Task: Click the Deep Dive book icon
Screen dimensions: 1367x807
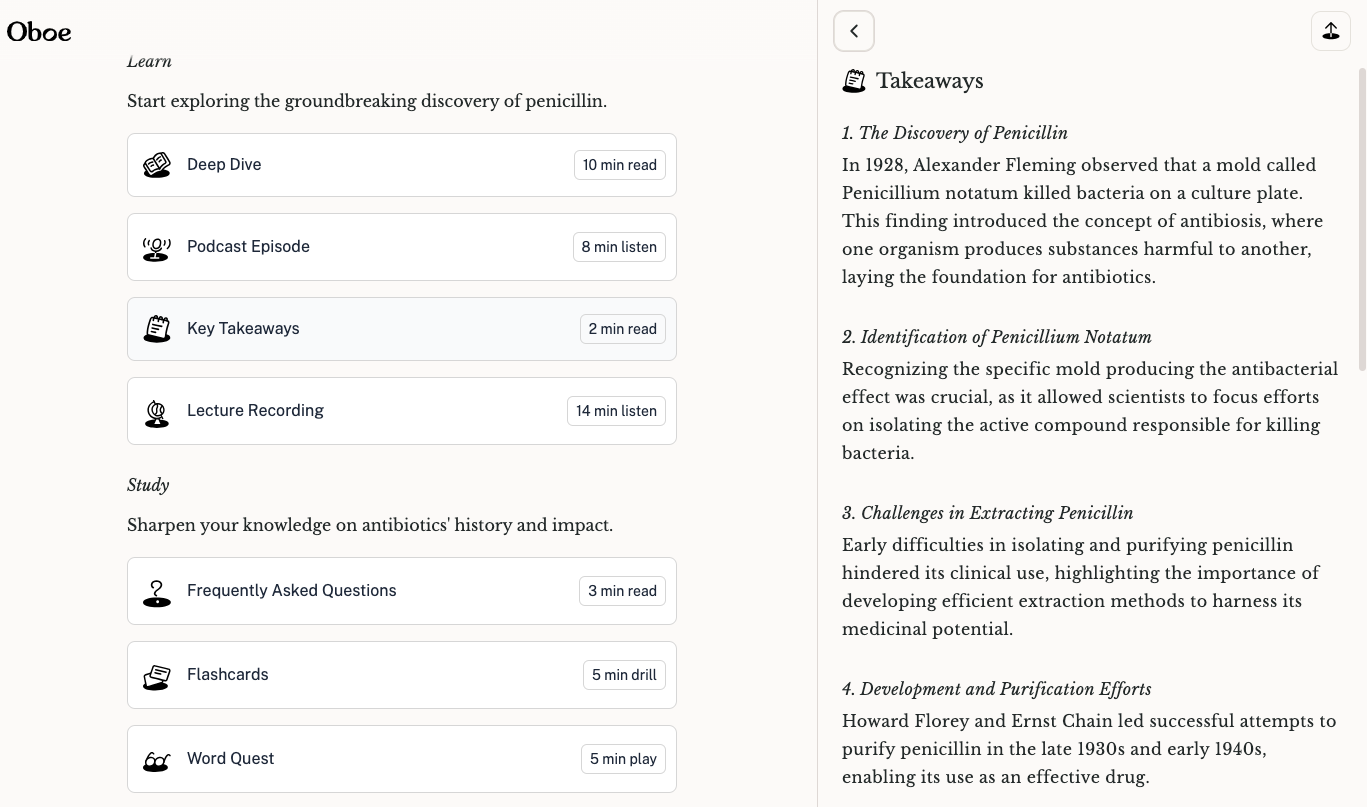Action: 156,165
